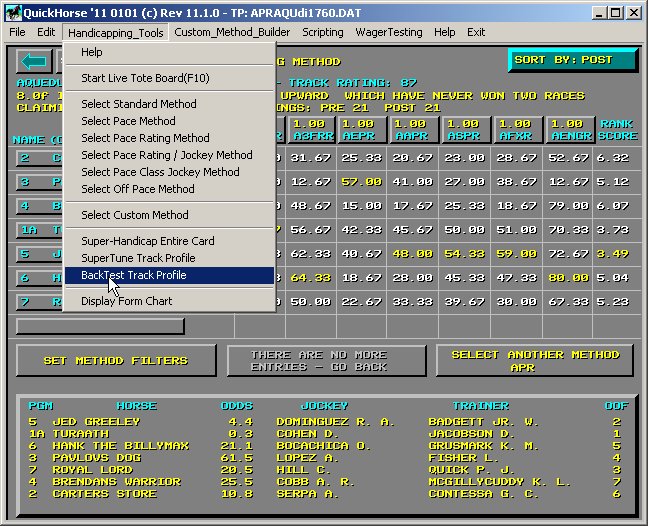Open Display Form Chart from menu
The image size is (648, 526).
[x=126, y=301]
